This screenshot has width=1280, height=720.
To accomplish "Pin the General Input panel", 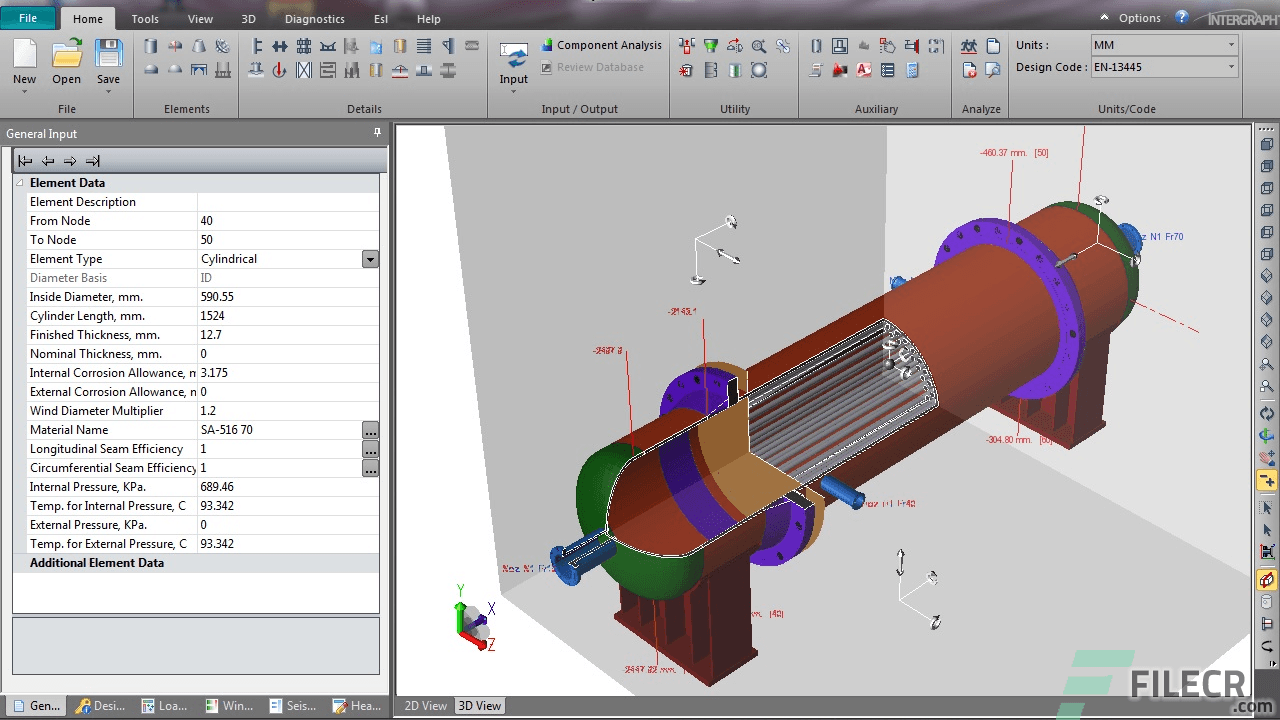I will click(377, 133).
